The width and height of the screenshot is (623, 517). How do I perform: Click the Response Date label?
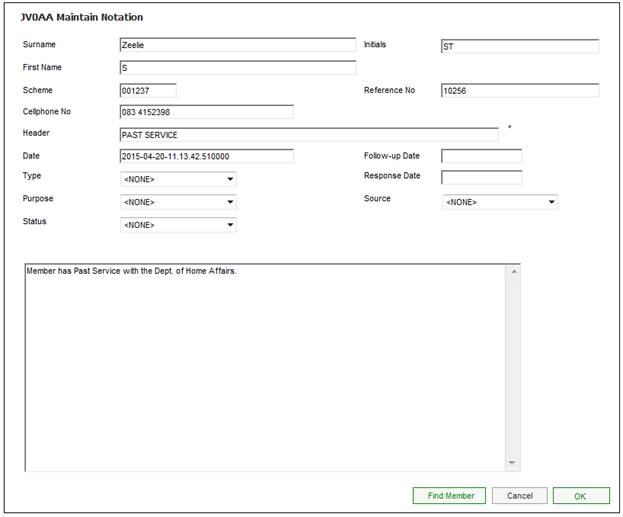tap(392, 176)
